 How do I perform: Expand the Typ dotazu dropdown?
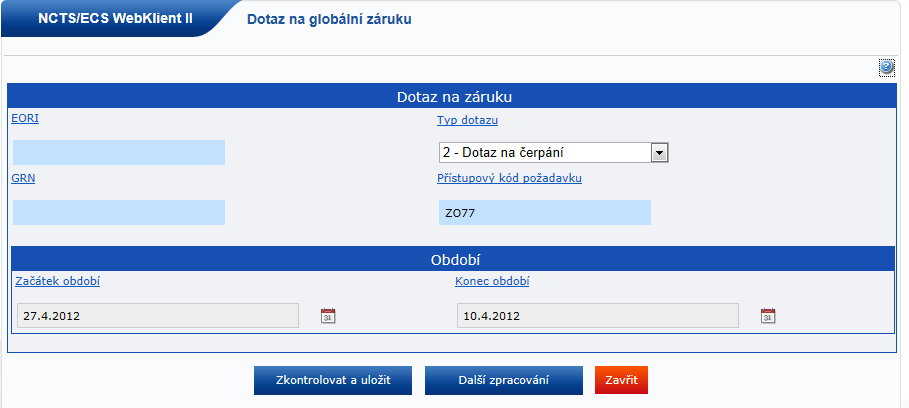point(659,152)
